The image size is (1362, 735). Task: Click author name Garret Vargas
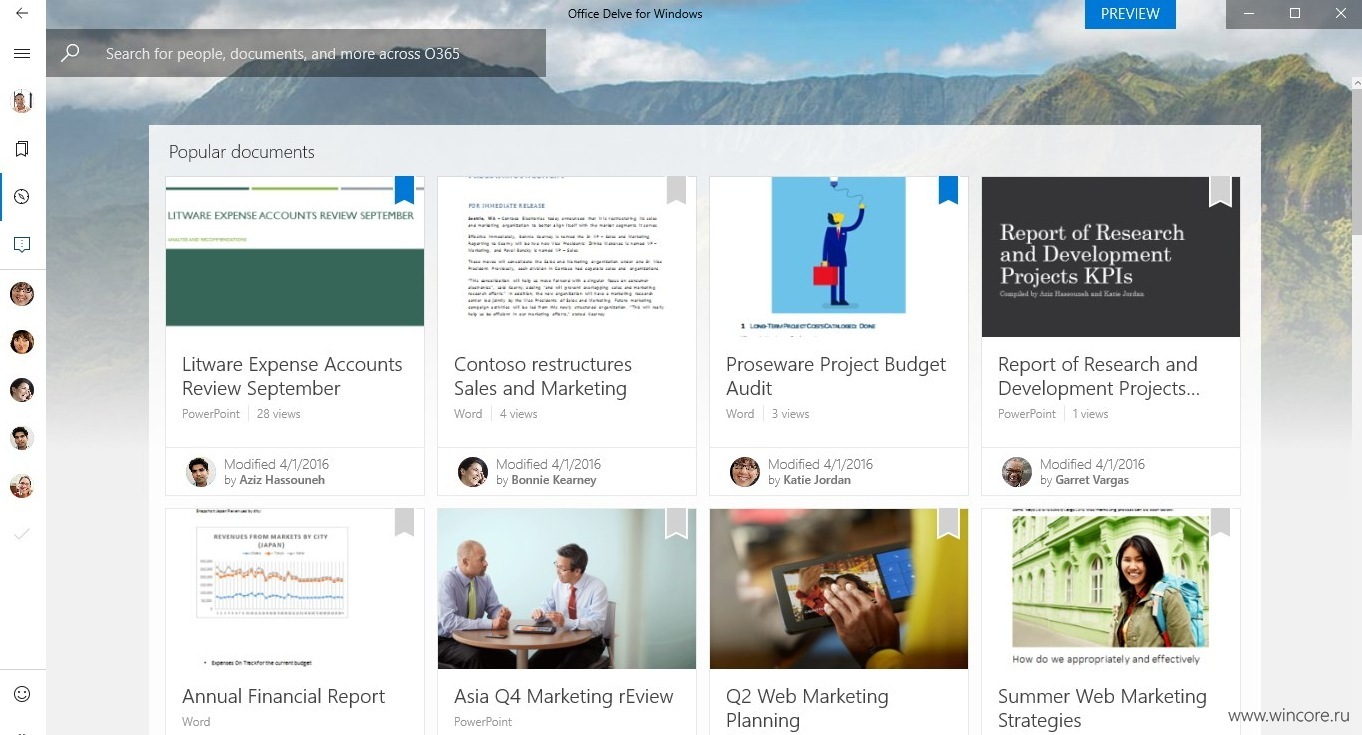pyautogui.click(x=1092, y=480)
